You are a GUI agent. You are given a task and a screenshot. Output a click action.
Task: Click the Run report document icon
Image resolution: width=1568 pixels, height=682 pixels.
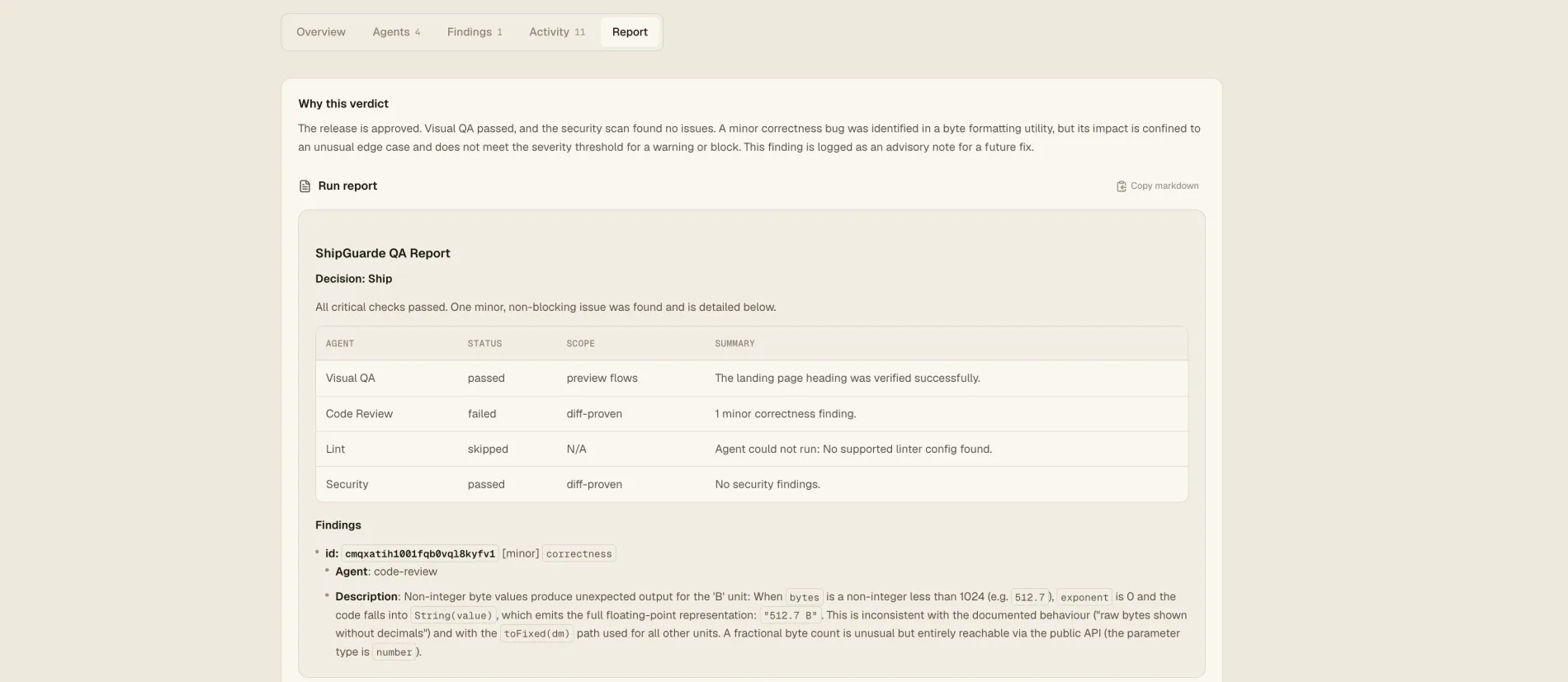[305, 186]
